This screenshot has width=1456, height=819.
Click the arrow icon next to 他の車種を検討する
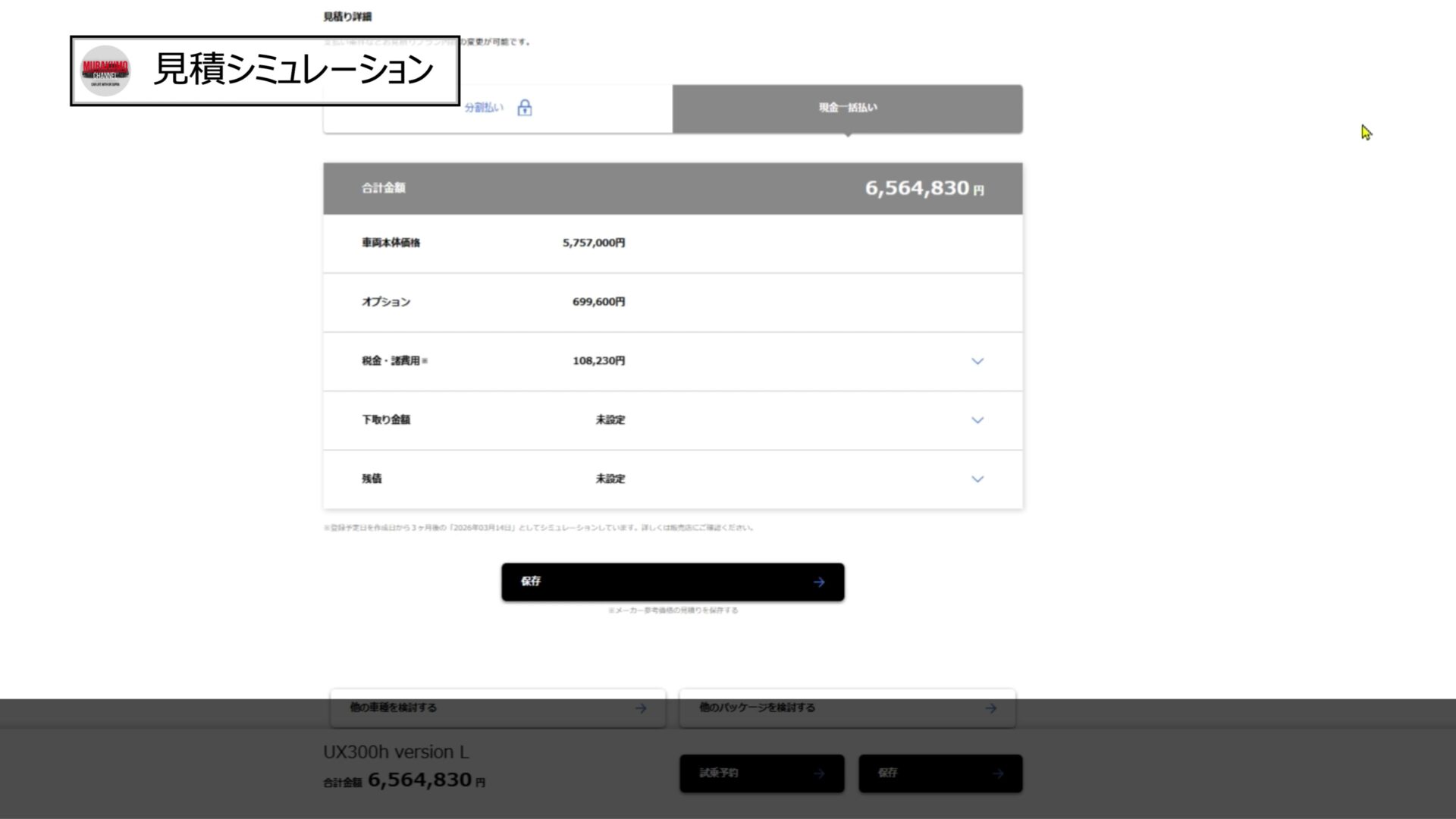(x=641, y=708)
